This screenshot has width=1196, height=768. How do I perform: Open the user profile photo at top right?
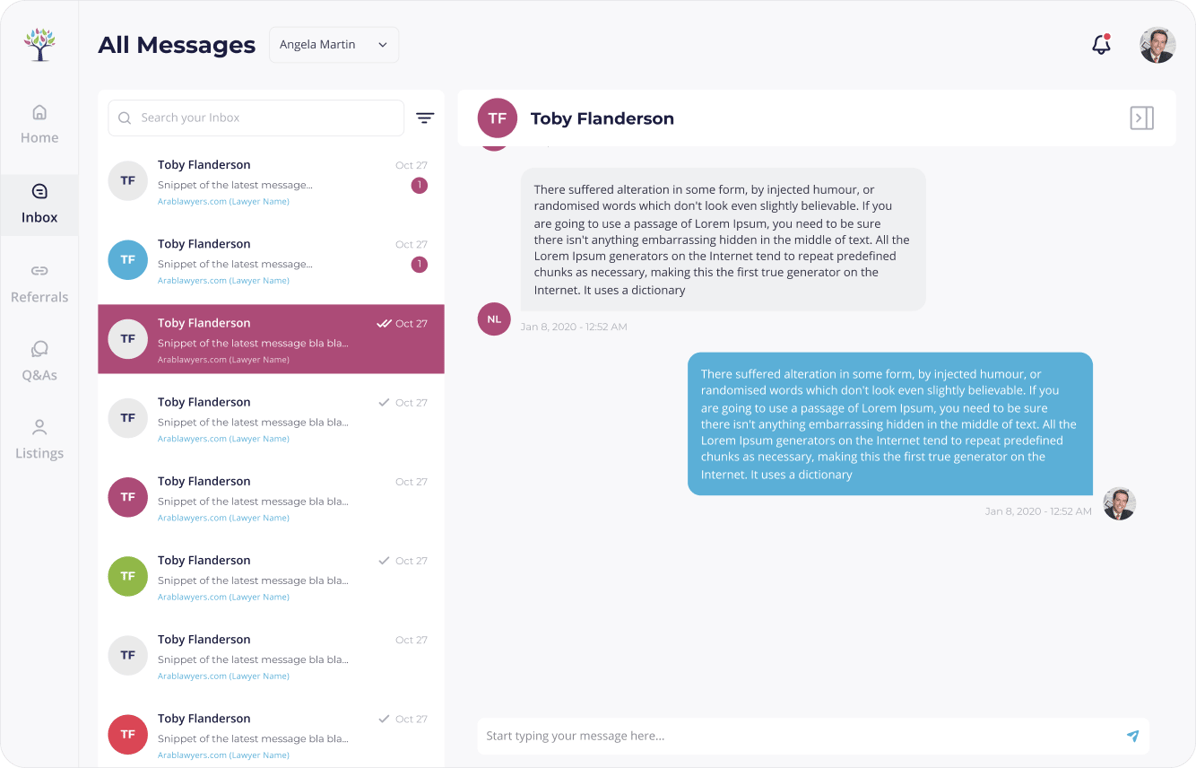[x=1157, y=46]
